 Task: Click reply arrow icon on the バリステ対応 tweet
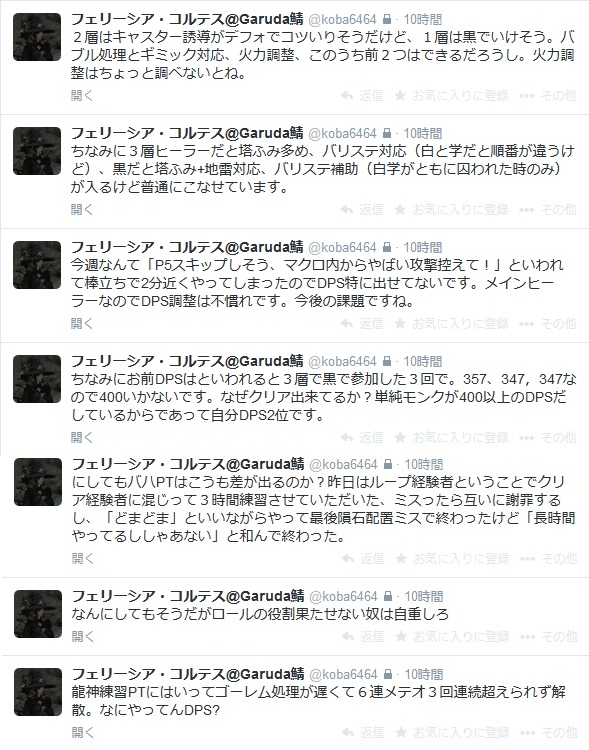[347, 210]
